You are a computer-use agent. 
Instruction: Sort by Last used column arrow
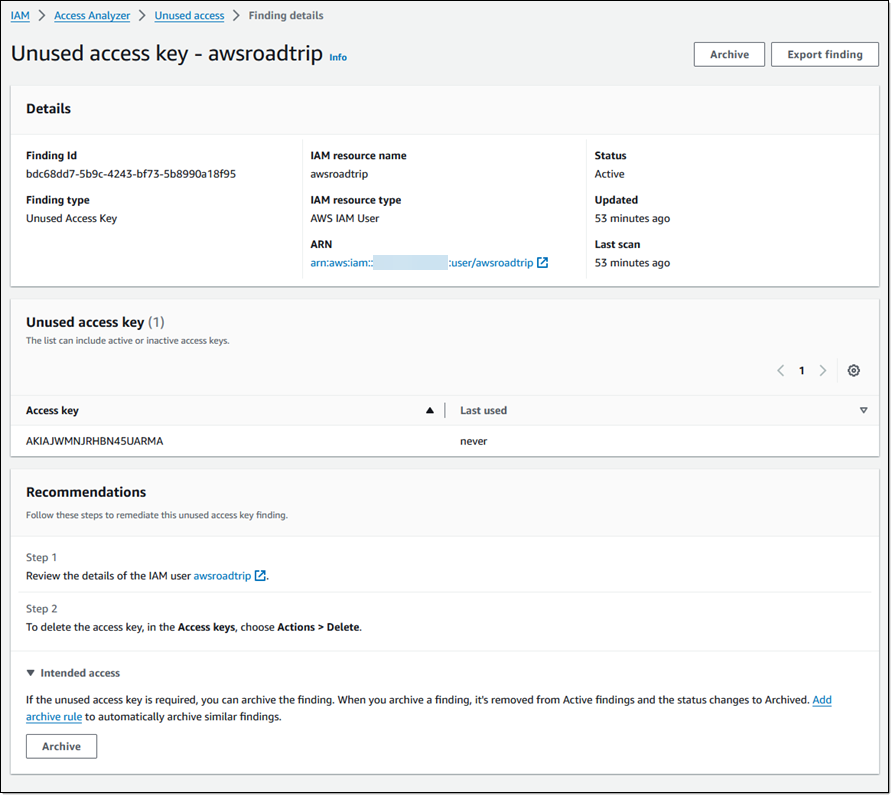863,411
